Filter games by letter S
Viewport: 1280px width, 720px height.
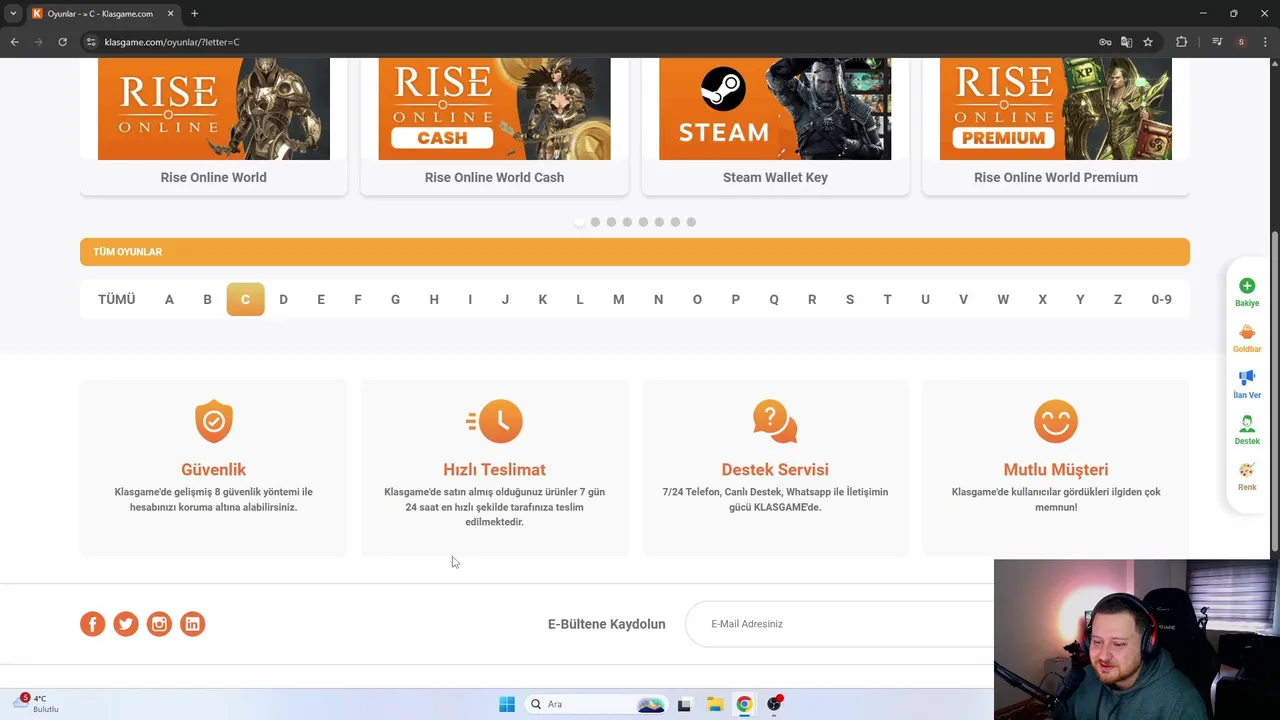pos(850,299)
